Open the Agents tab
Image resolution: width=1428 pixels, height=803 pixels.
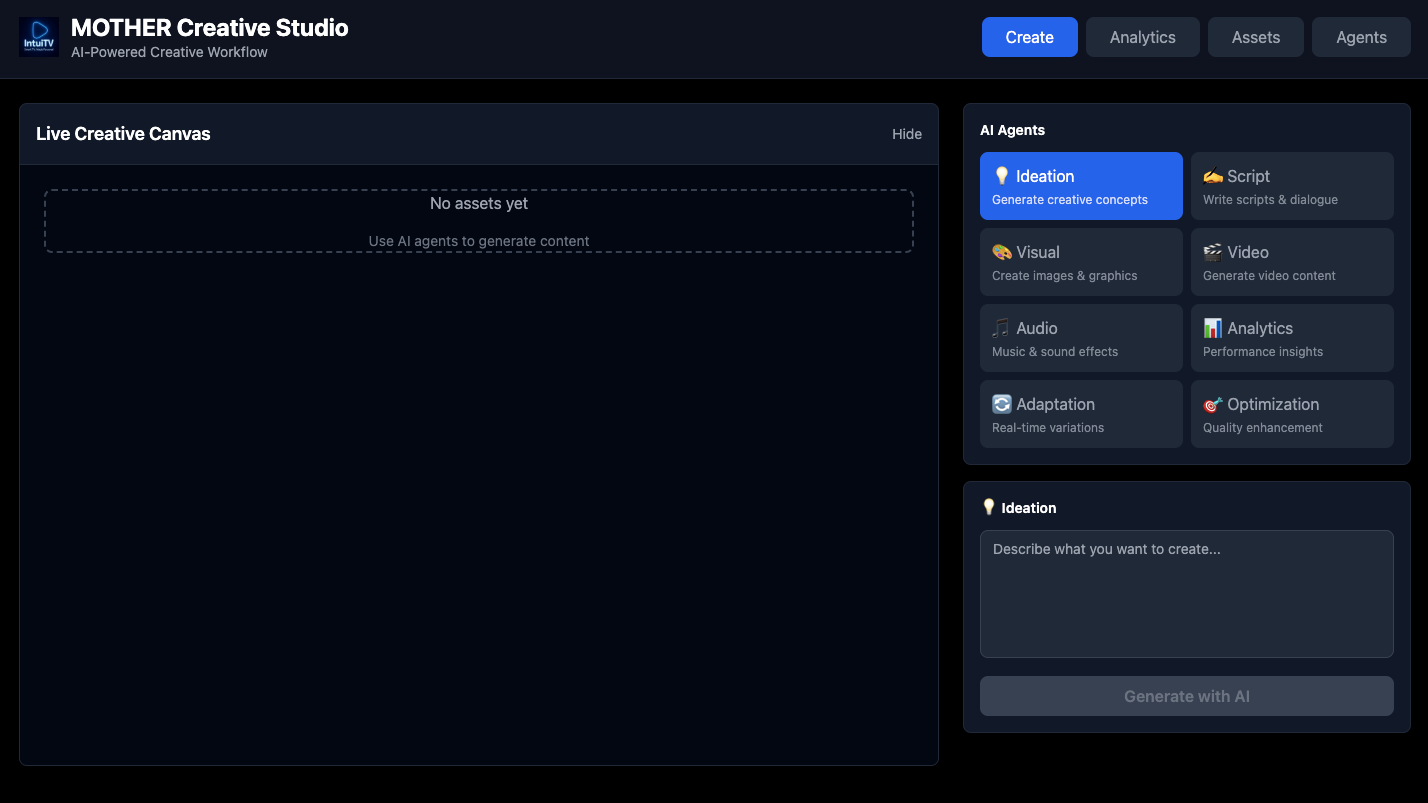point(1361,37)
